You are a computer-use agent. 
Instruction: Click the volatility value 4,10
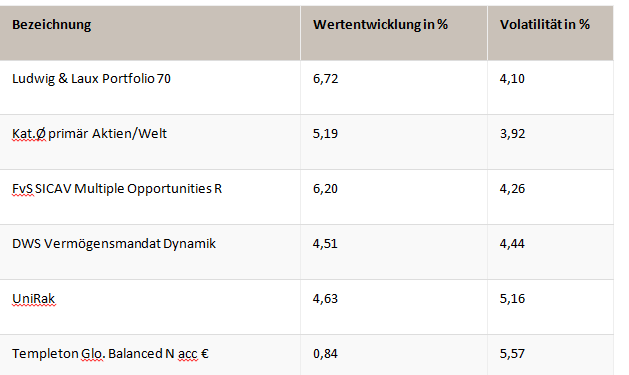click(512, 79)
